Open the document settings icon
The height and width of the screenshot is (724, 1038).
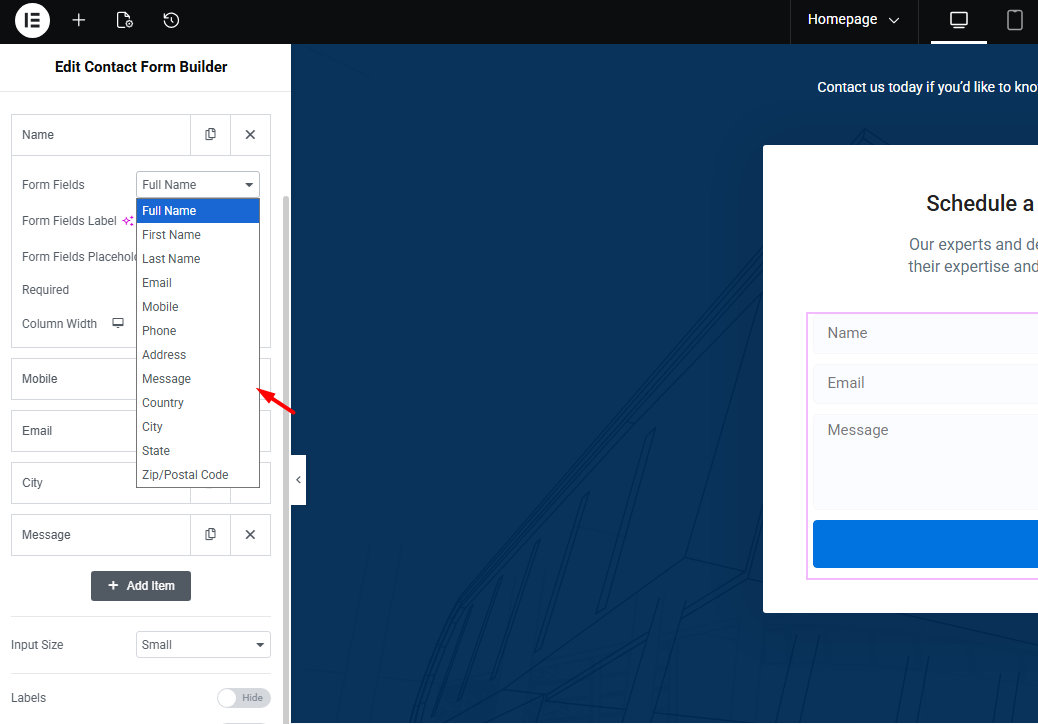click(124, 20)
